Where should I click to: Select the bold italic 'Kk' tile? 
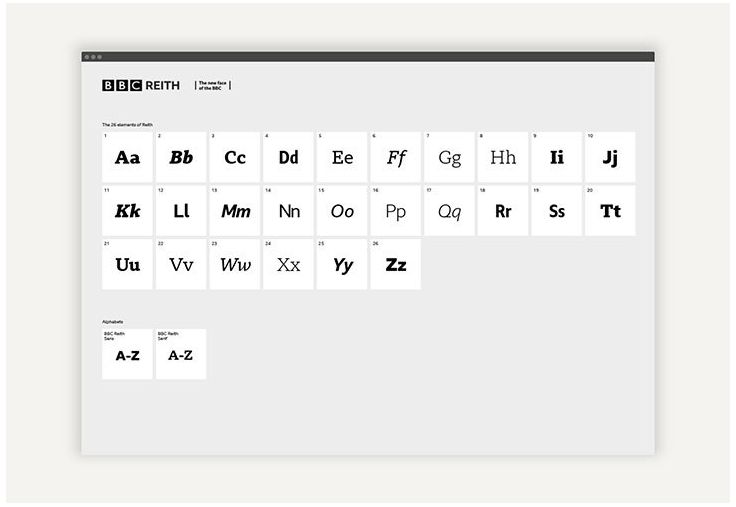coord(127,211)
